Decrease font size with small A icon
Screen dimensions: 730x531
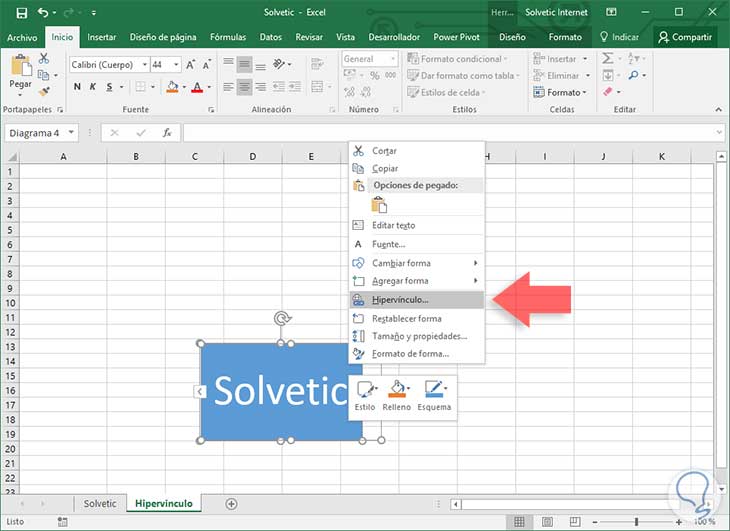pyautogui.click(x=207, y=65)
